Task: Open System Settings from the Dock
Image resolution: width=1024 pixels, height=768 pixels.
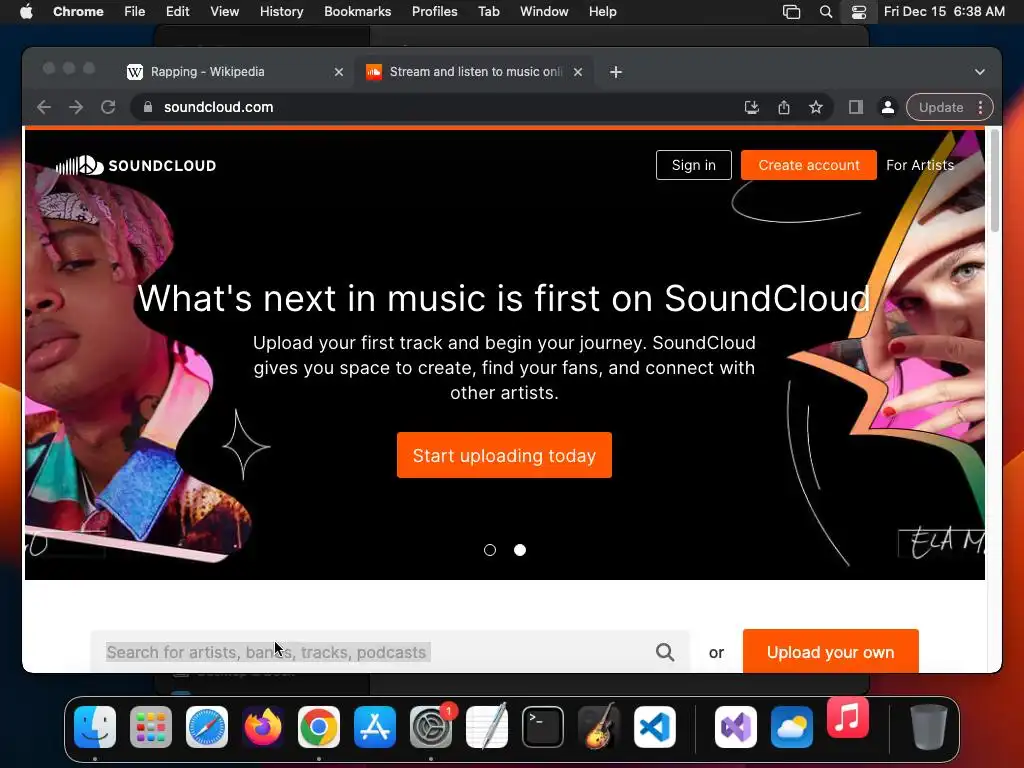Action: click(430, 727)
